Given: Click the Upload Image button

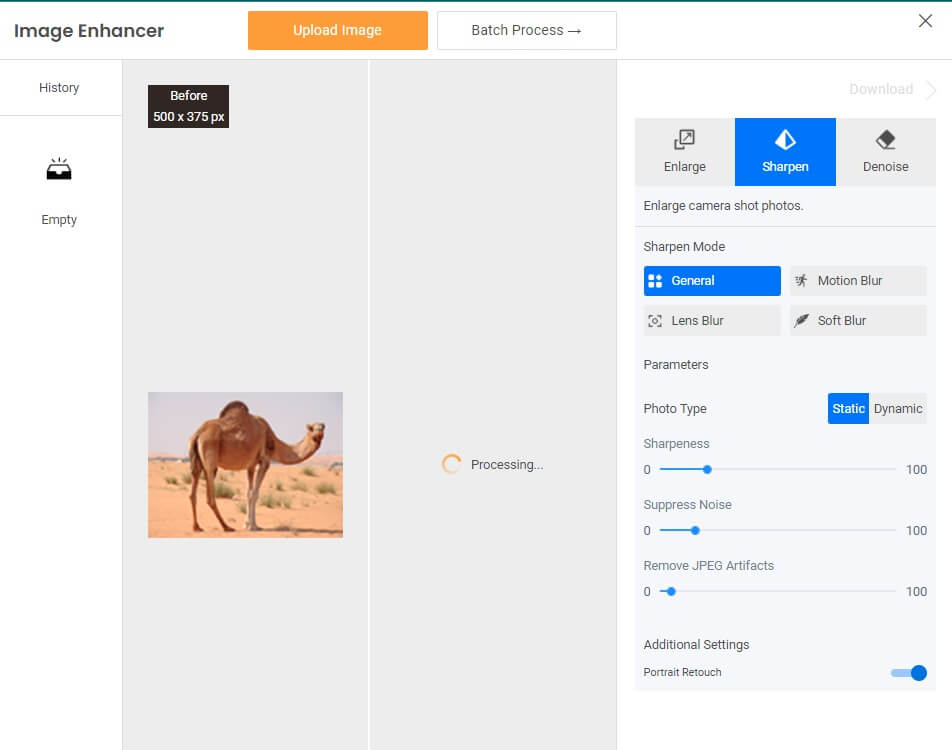Looking at the screenshot, I should click(x=337, y=30).
